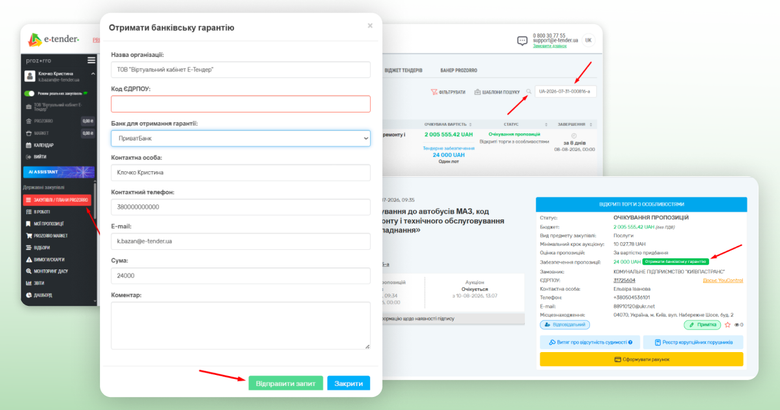Open the Календар sidebar item

(x=39, y=145)
